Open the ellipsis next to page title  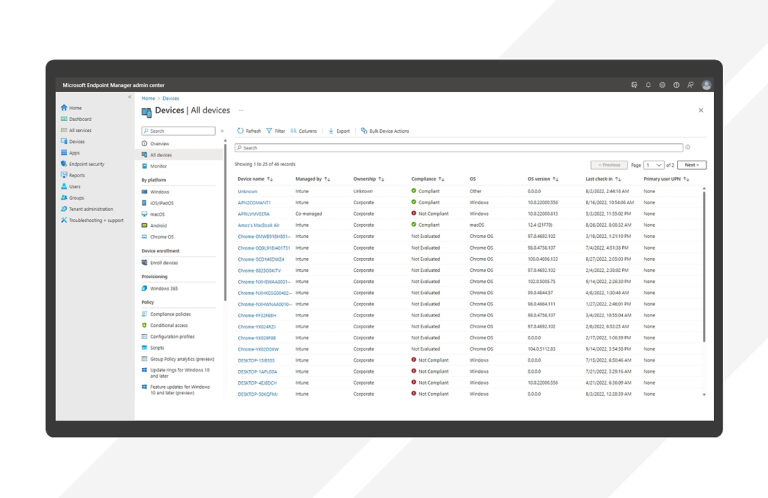point(241,110)
